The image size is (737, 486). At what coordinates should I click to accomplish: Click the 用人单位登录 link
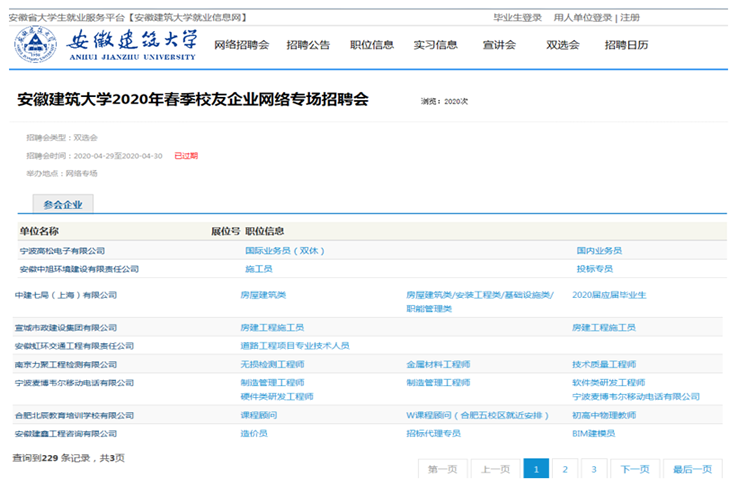(583, 17)
